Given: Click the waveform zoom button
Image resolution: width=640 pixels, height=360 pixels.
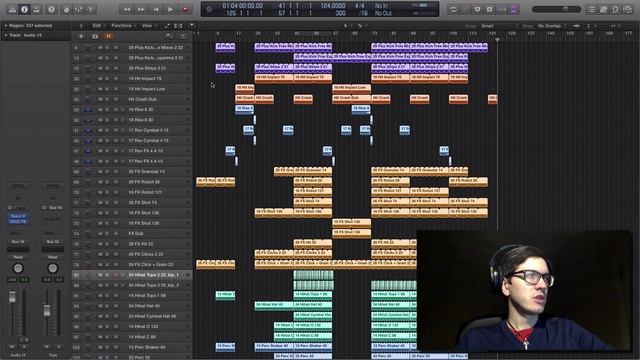Looking at the screenshot, I should (576, 26).
